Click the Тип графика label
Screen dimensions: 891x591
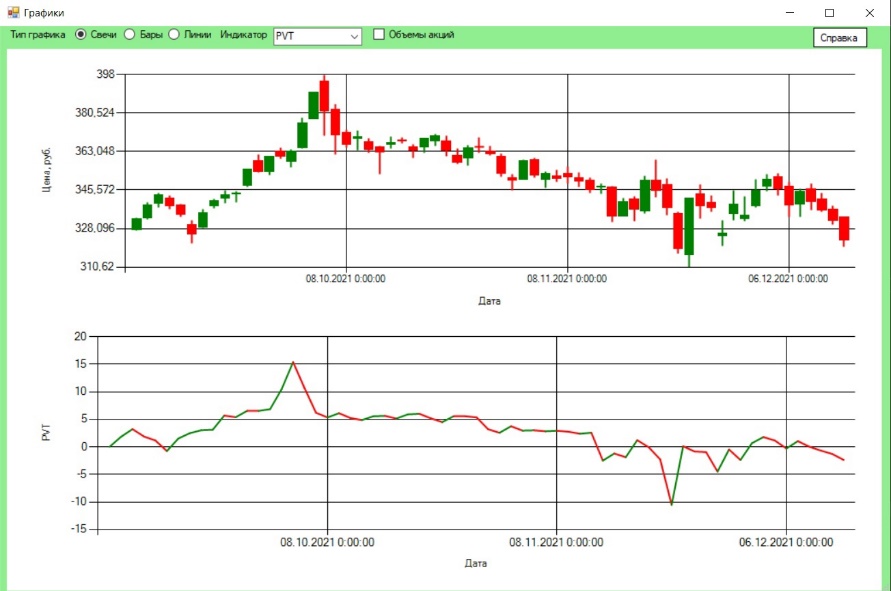pyautogui.click(x=38, y=35)
